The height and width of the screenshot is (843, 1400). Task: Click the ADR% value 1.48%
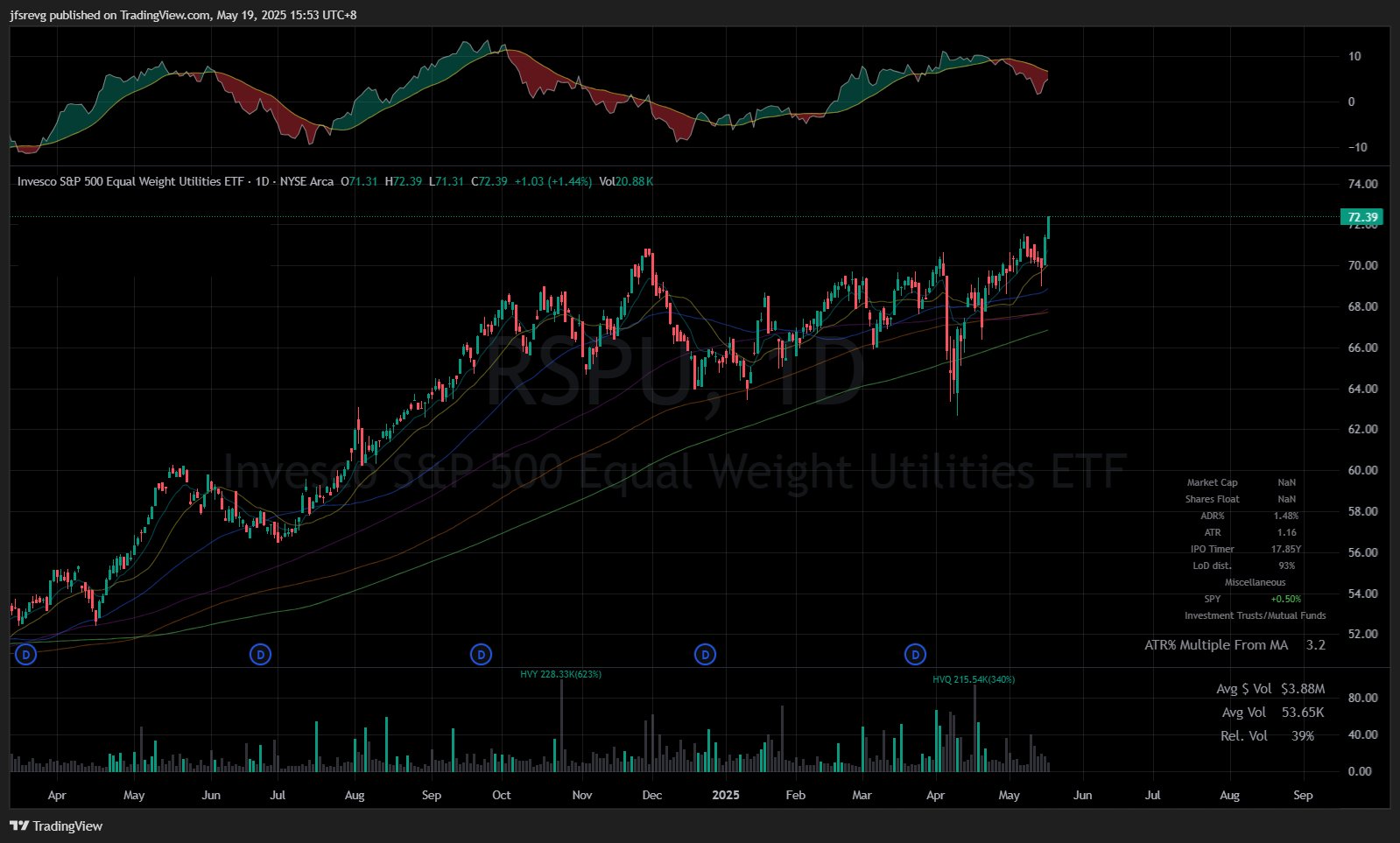point(1286,516)
